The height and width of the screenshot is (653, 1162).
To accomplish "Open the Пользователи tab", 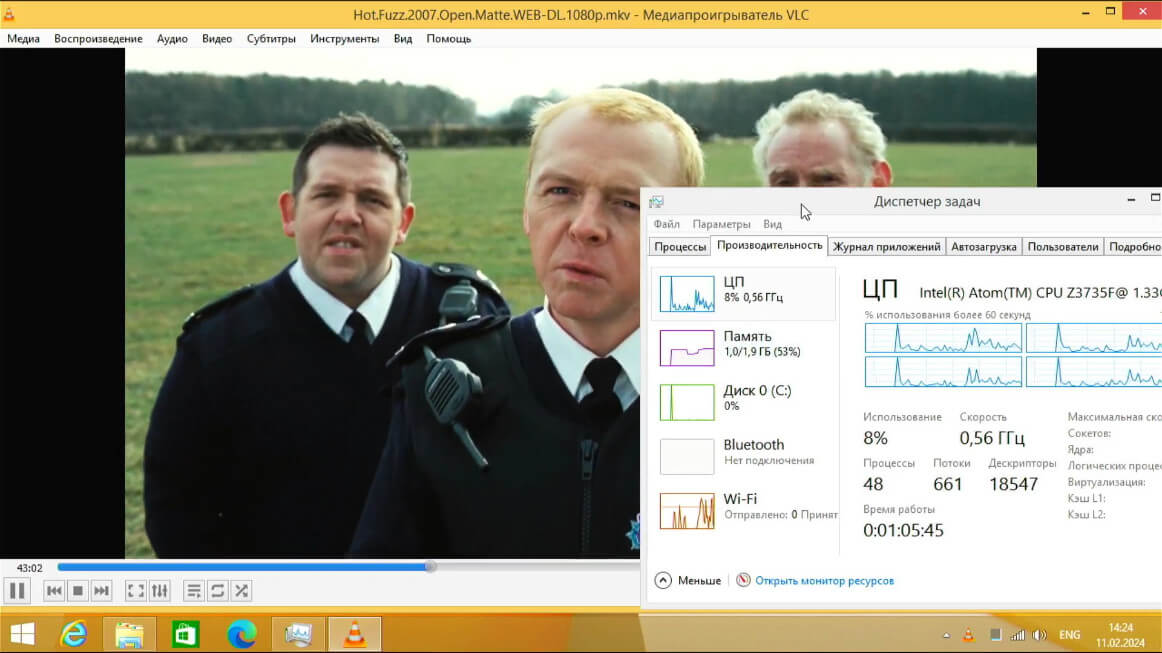I will point(1063,247).
